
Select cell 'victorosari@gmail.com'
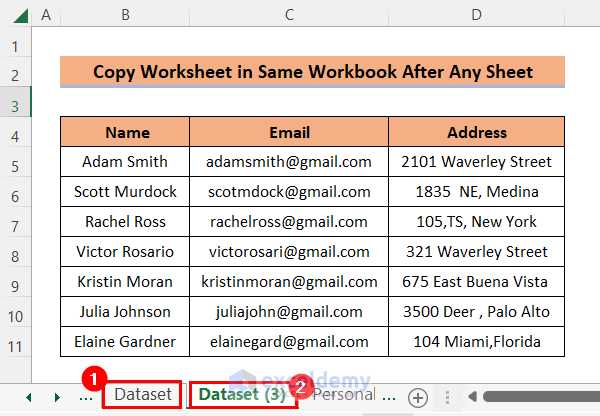(289, 251)
